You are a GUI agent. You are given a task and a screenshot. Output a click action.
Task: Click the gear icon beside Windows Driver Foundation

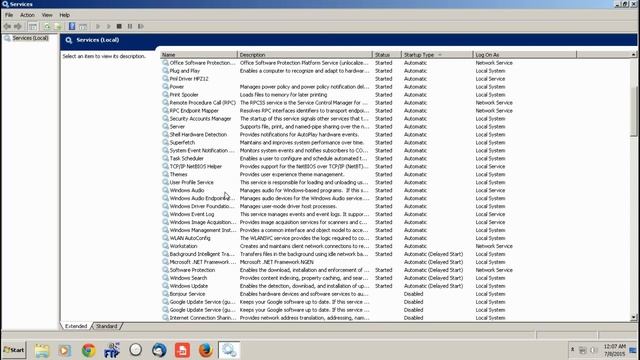(165, 206)
